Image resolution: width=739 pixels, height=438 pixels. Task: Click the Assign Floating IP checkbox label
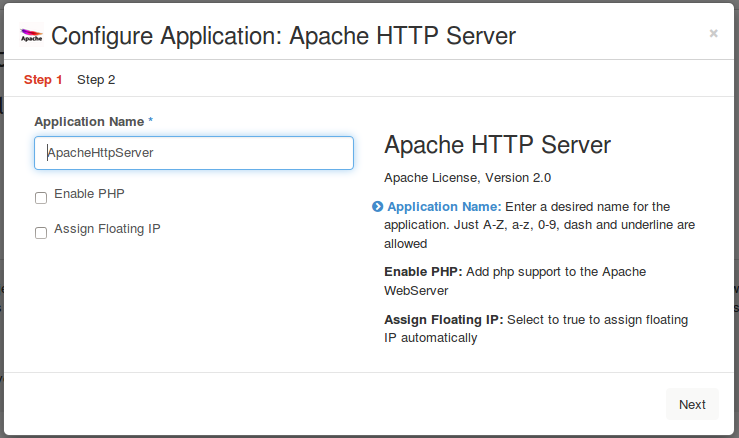point(107,229)
